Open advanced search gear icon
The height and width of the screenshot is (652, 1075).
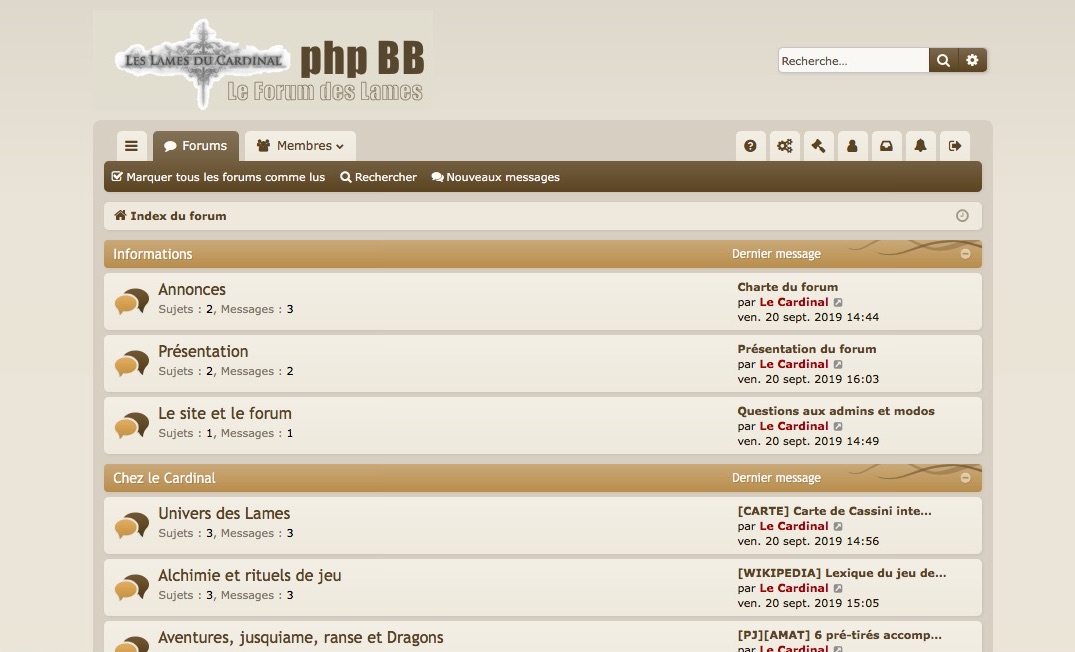click(x=972, y=61)
